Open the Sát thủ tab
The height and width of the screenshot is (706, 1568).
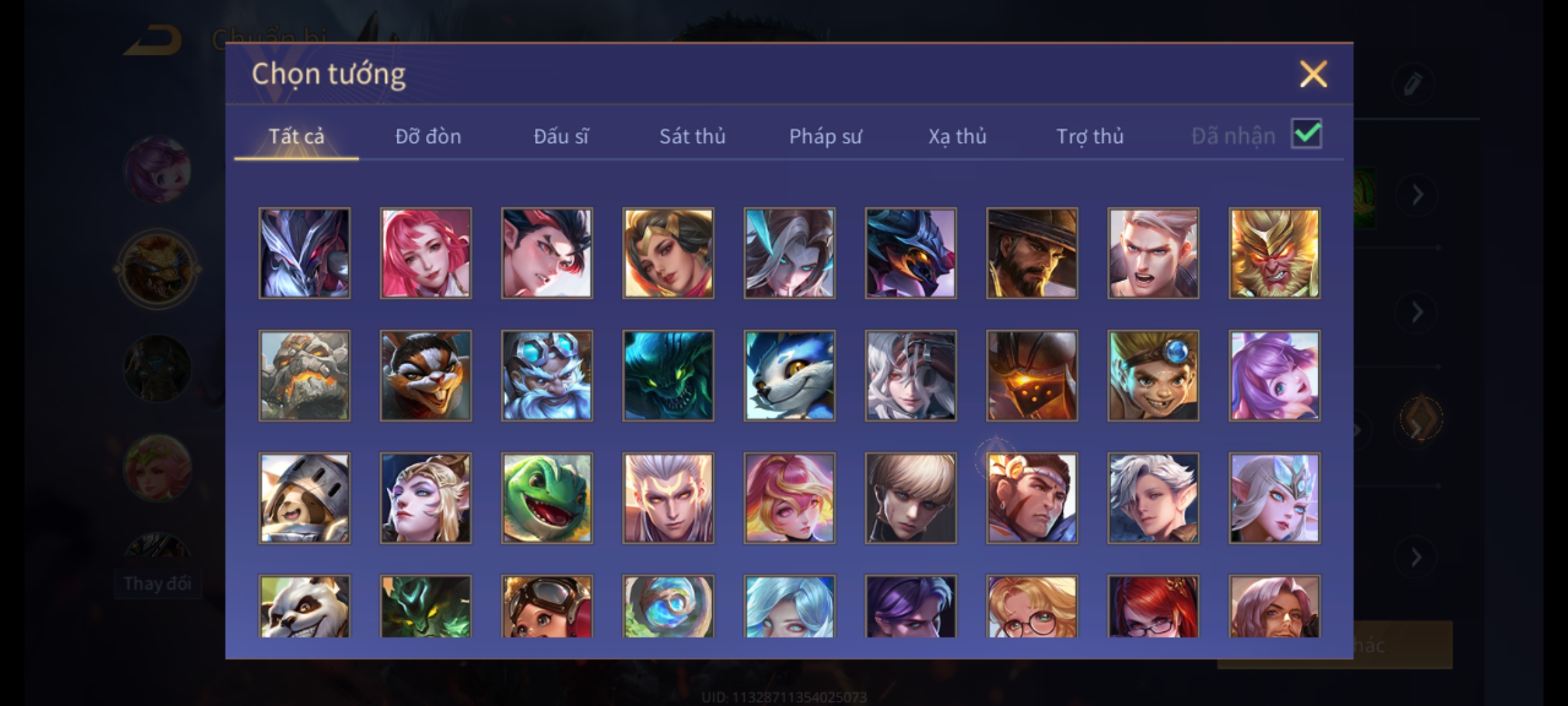click(693, 136)
